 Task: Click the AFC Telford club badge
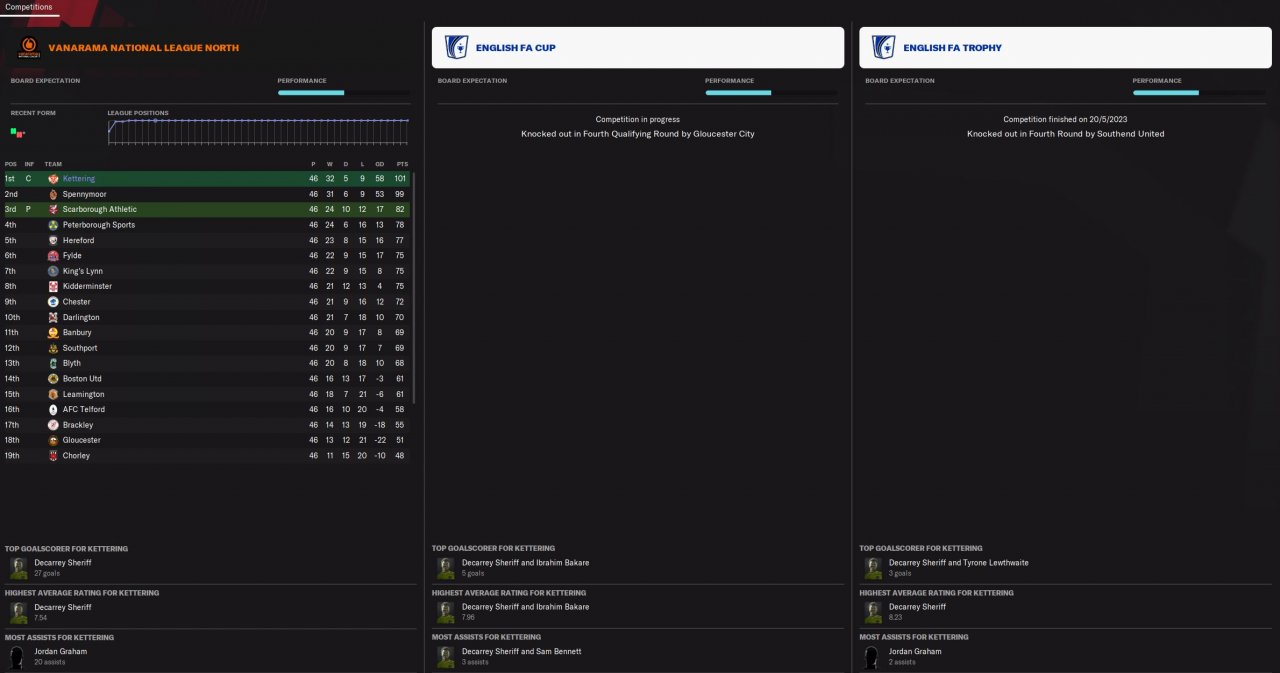click(x=53, y=409)
